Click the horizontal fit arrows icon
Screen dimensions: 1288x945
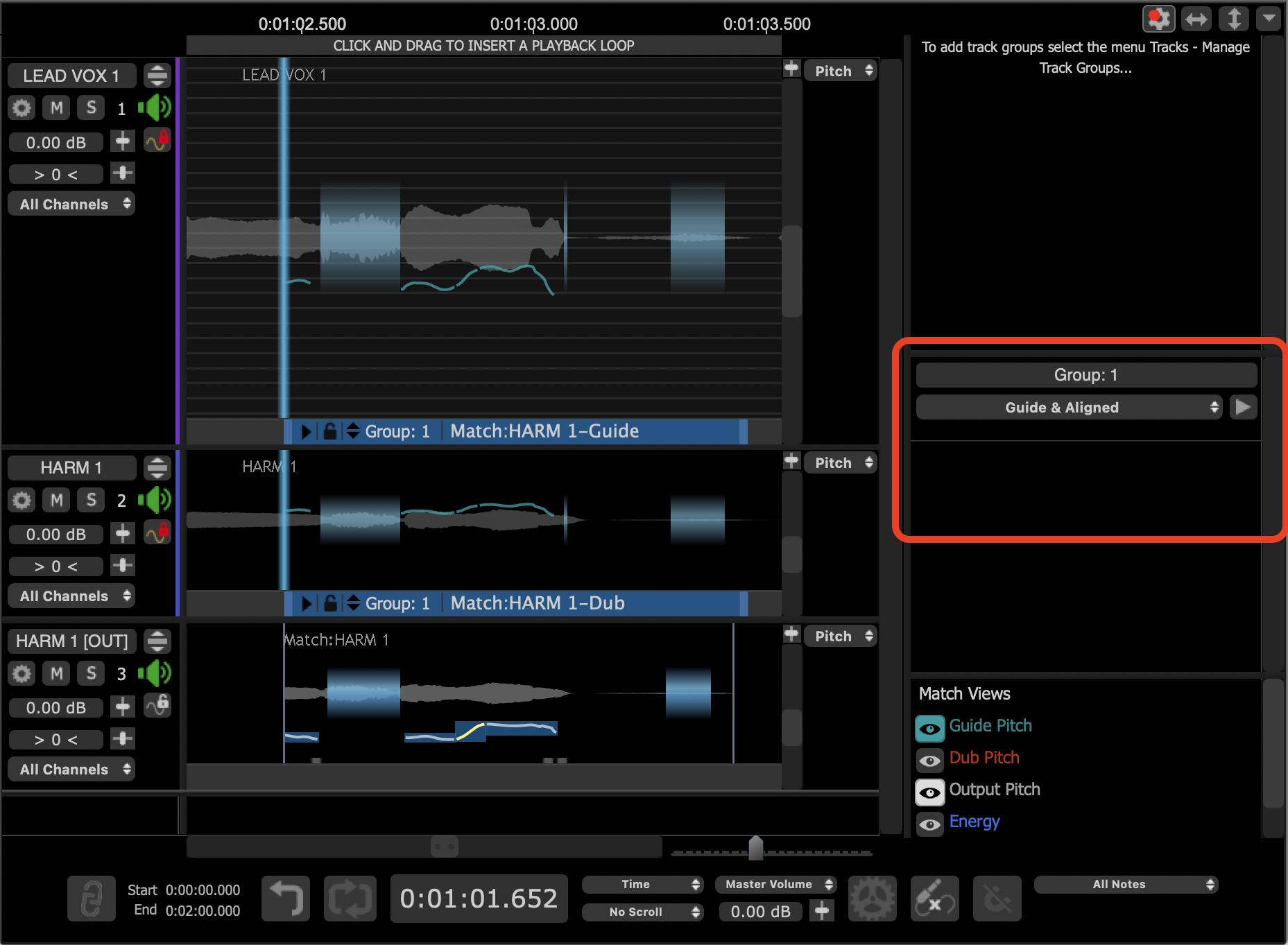pos(1196,19)
